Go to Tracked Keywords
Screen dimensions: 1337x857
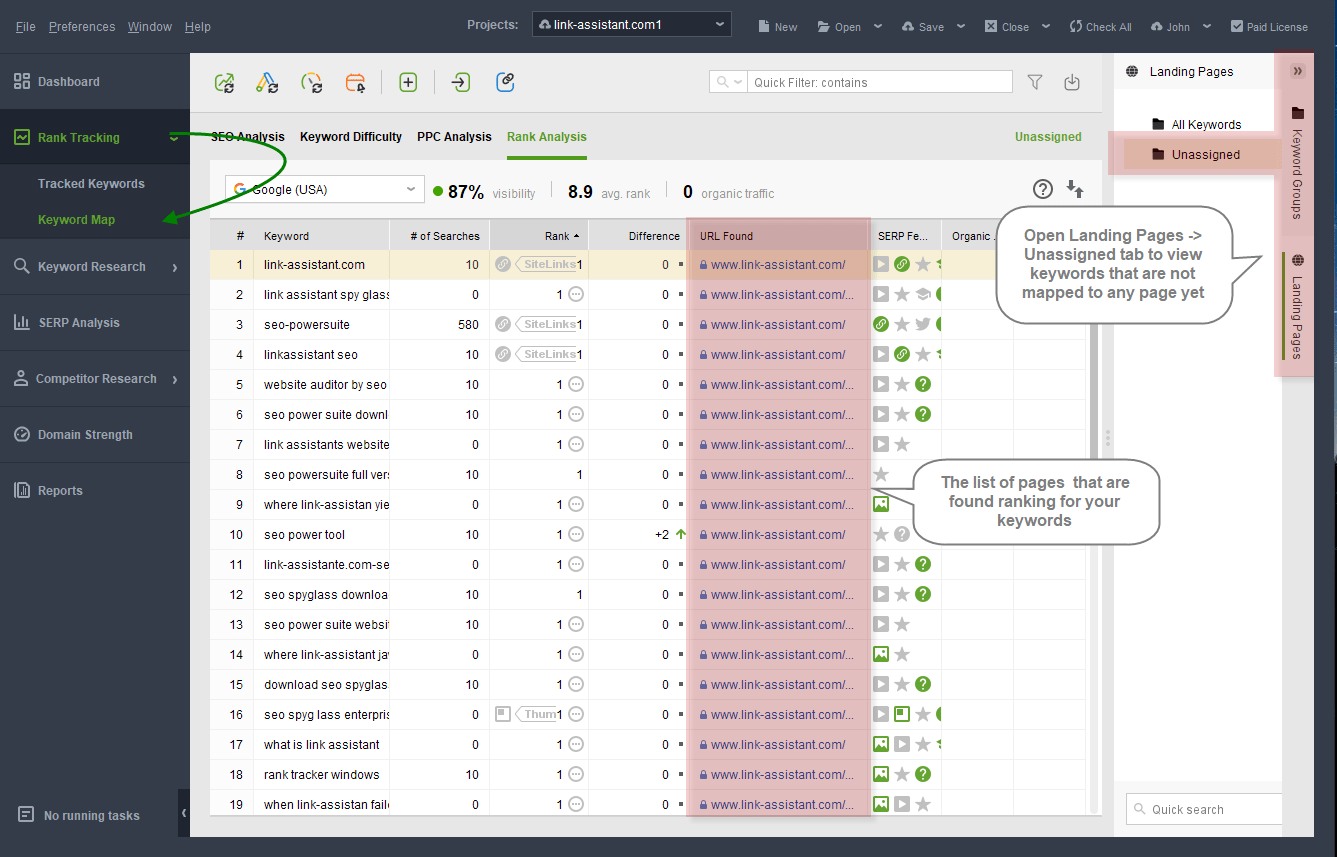pos(91,184)
